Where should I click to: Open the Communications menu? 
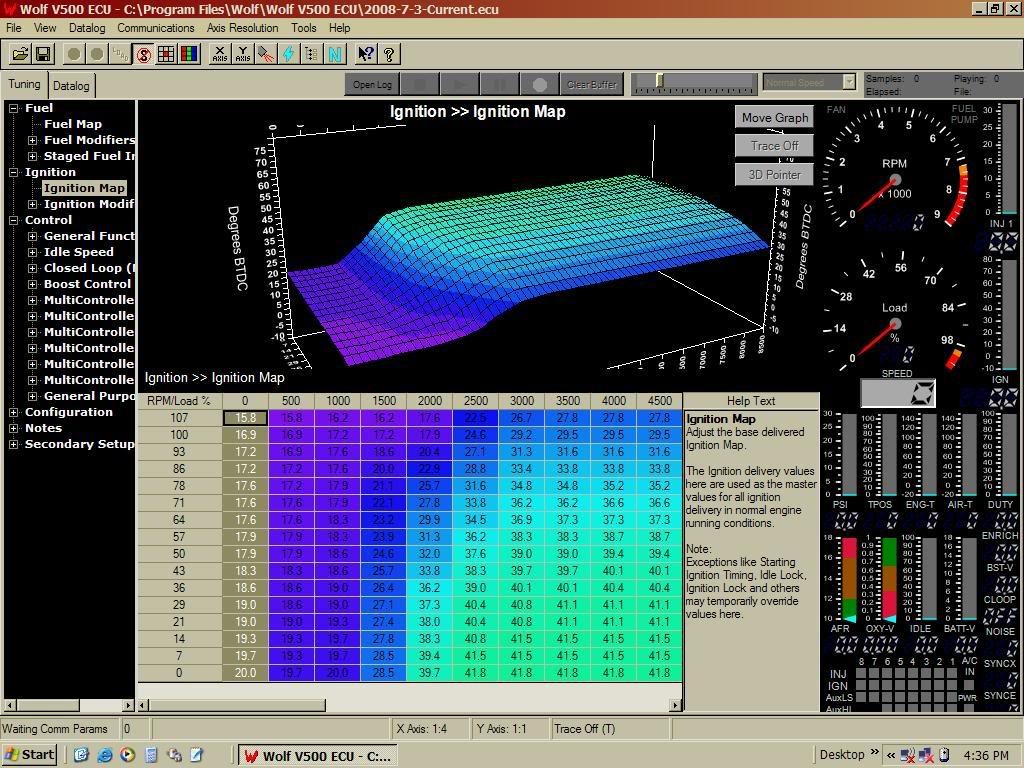[156, 28]
